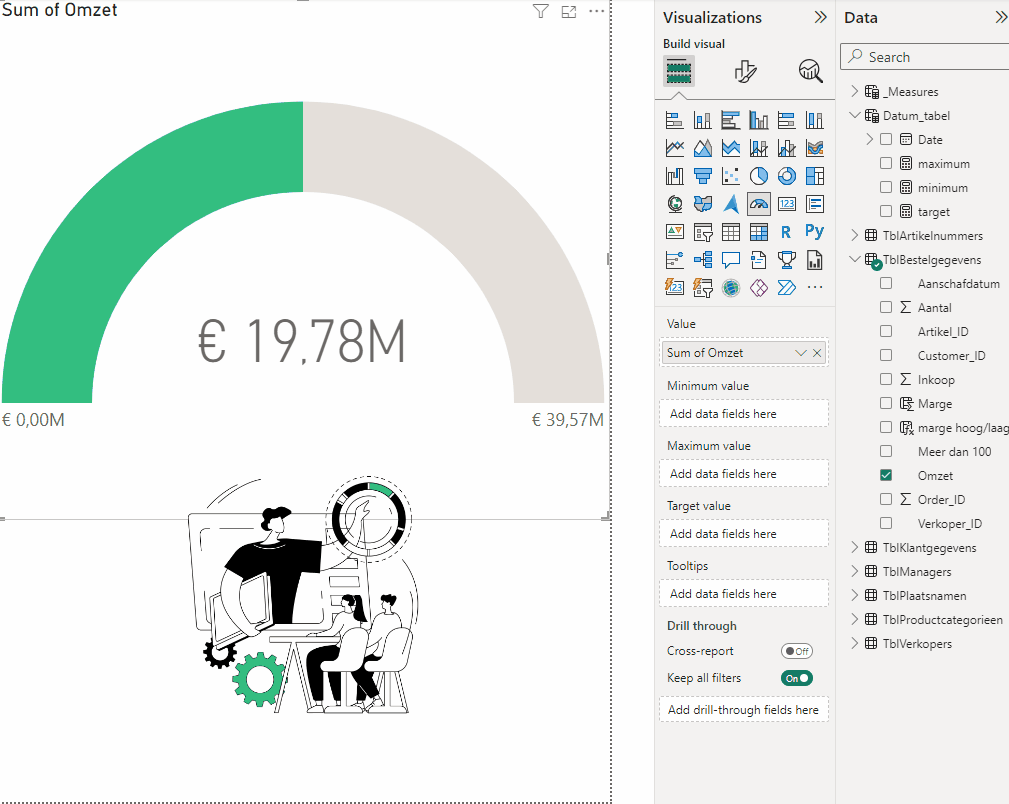1009x804 pixels.
Task: Select the Slicer visual
Action: point(703,232)
